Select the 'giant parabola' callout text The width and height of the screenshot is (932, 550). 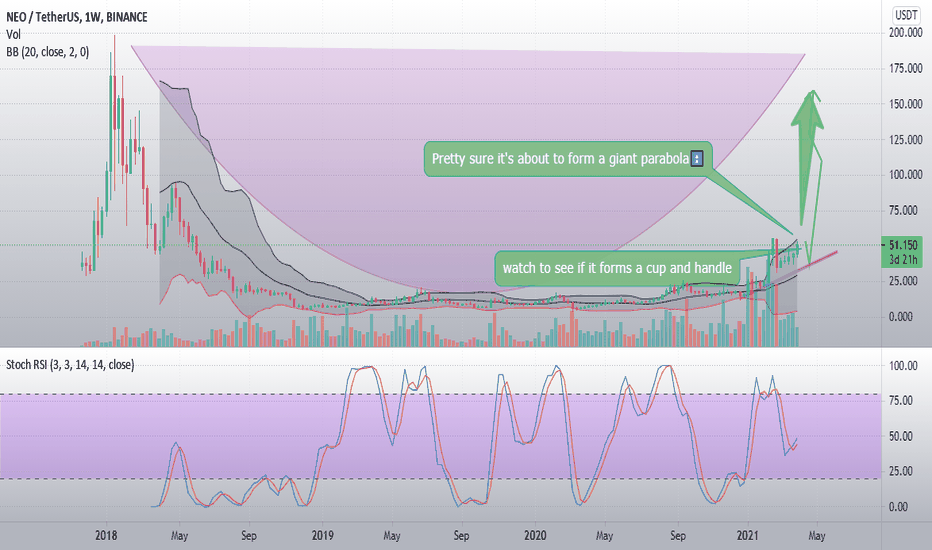pyautogui.click(x=560, y=159)
